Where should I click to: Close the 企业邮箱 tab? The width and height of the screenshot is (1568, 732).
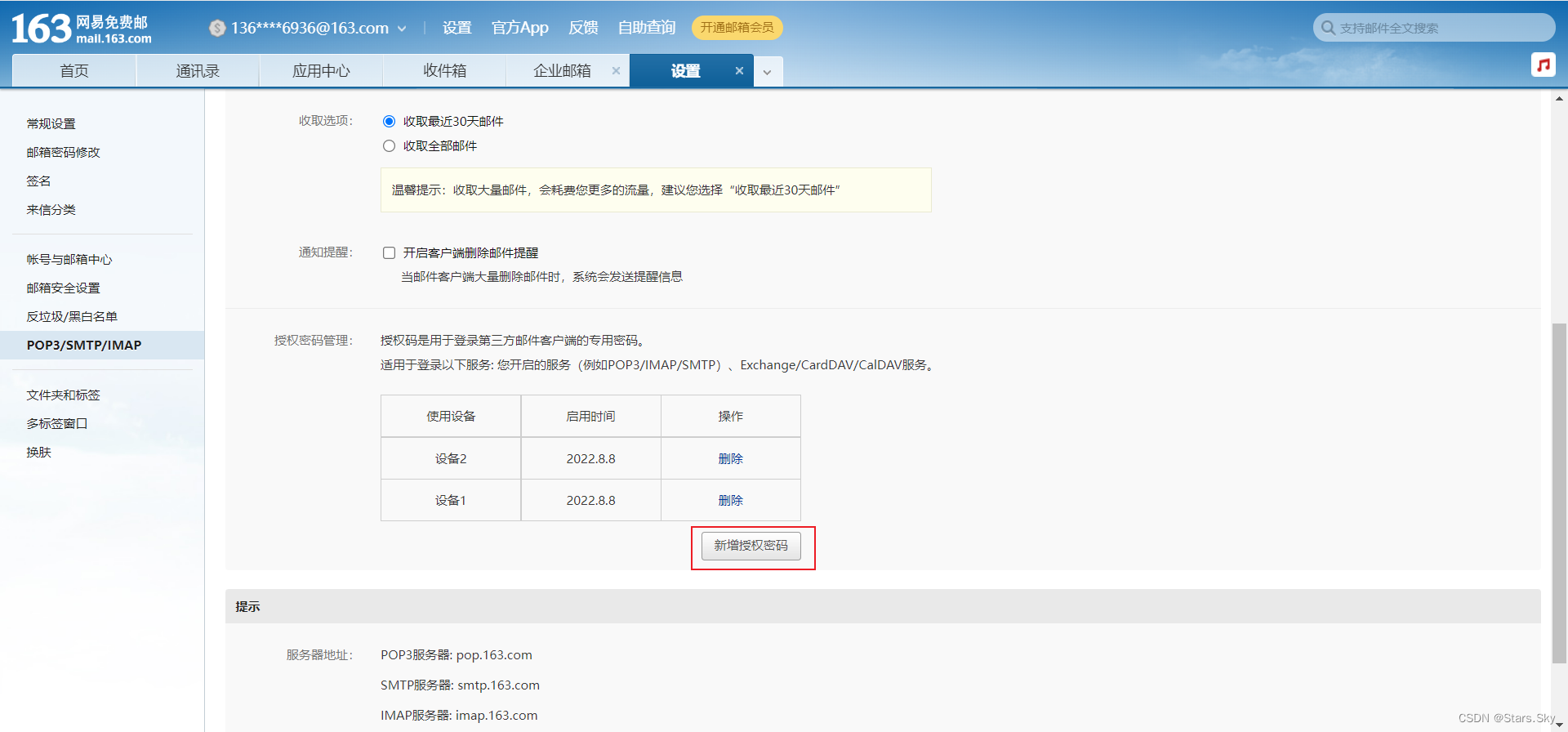[616, 71]
